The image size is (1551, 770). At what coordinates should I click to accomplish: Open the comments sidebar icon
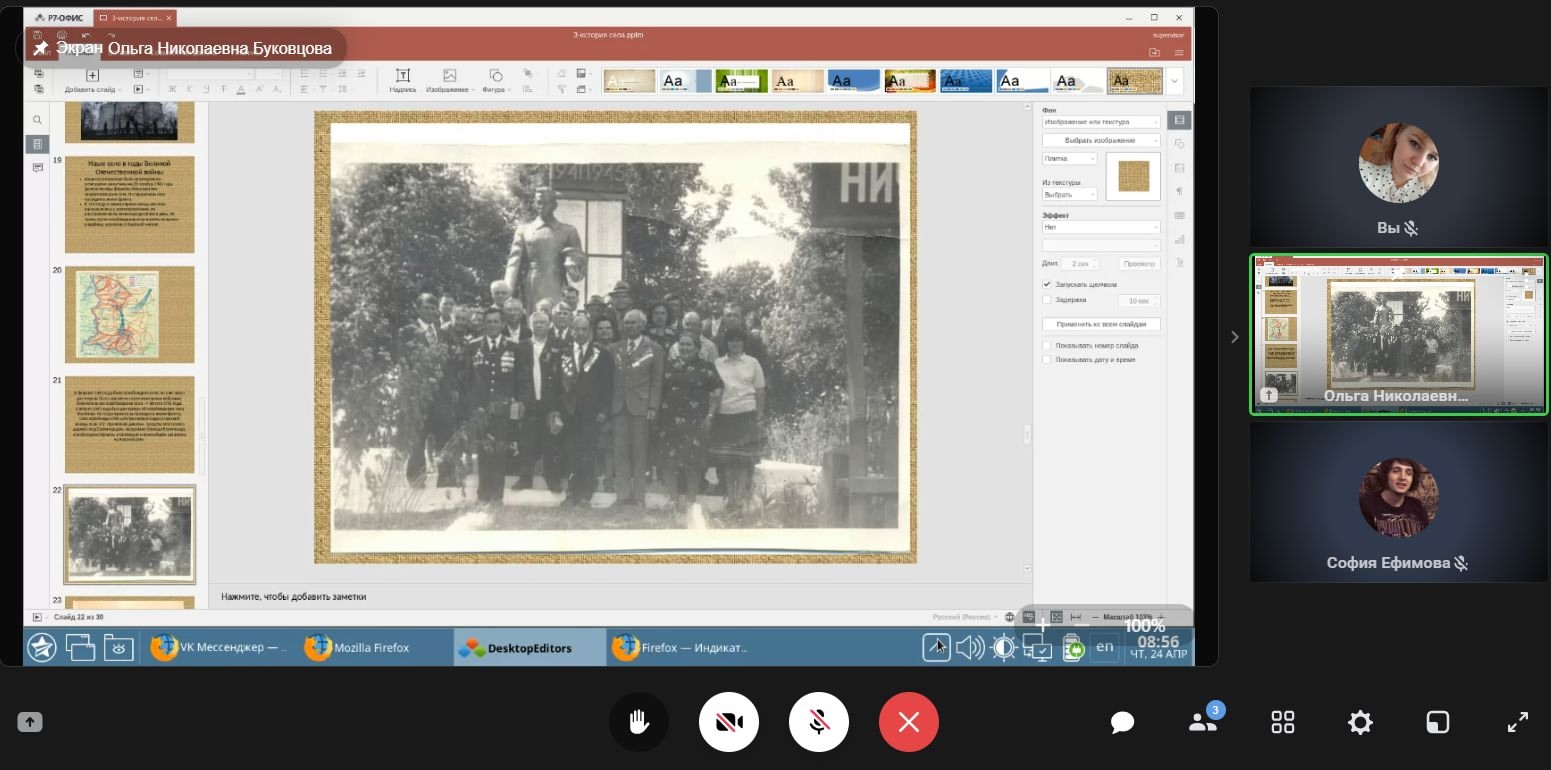(37, 167)
